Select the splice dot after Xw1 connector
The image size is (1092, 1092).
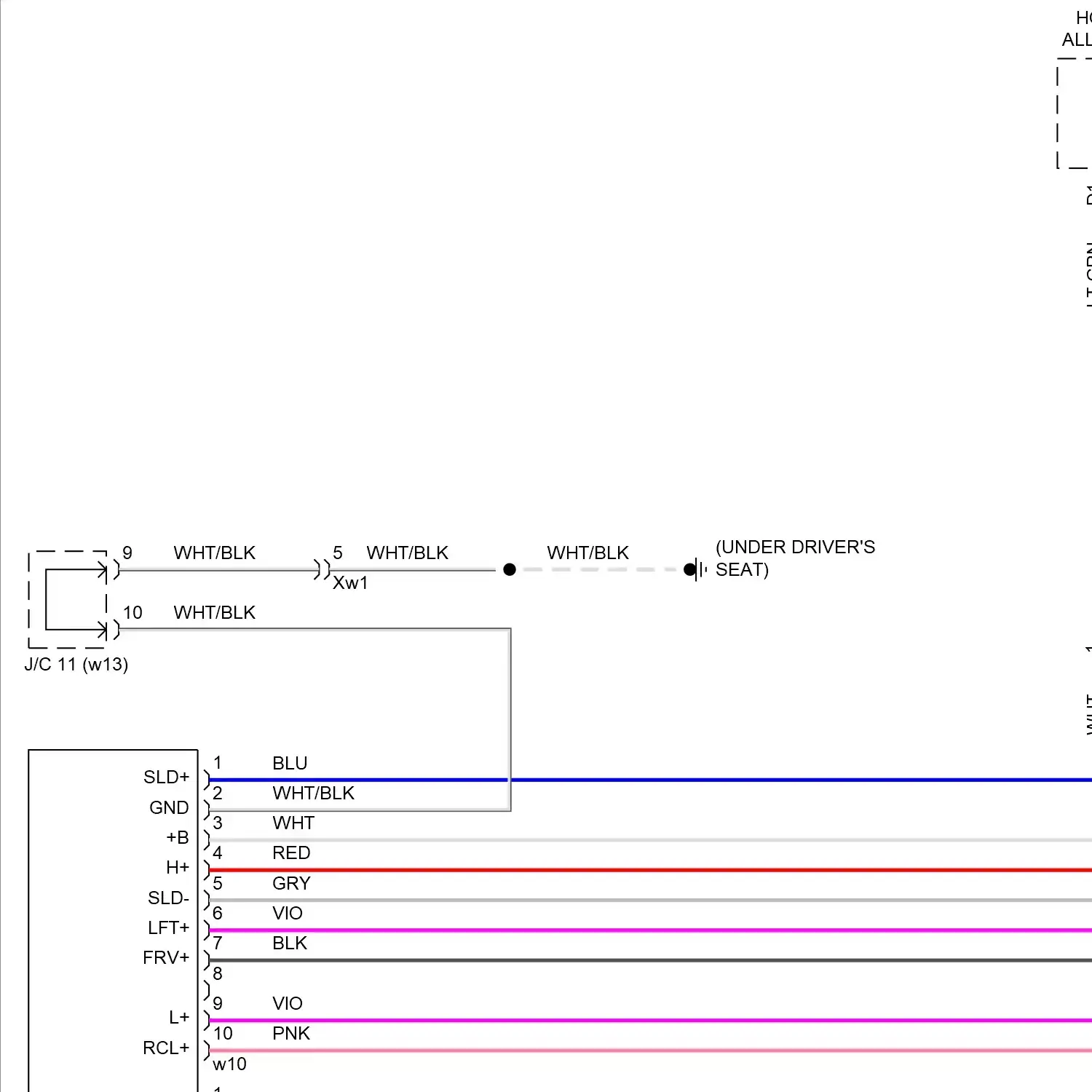(x=510, y=569)
